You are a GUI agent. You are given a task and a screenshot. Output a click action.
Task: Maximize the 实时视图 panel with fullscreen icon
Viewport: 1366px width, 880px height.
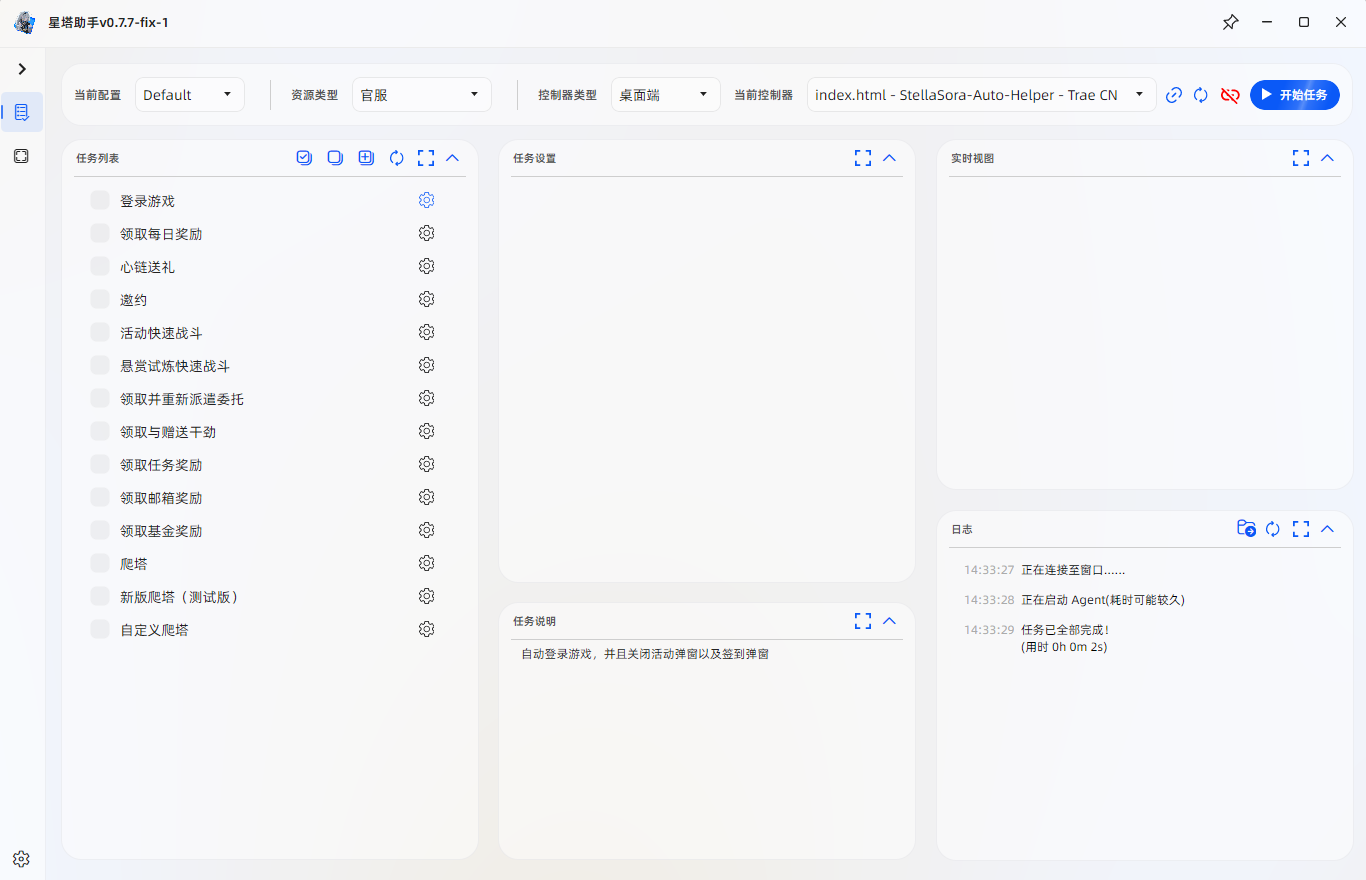tap(1300, 158)
